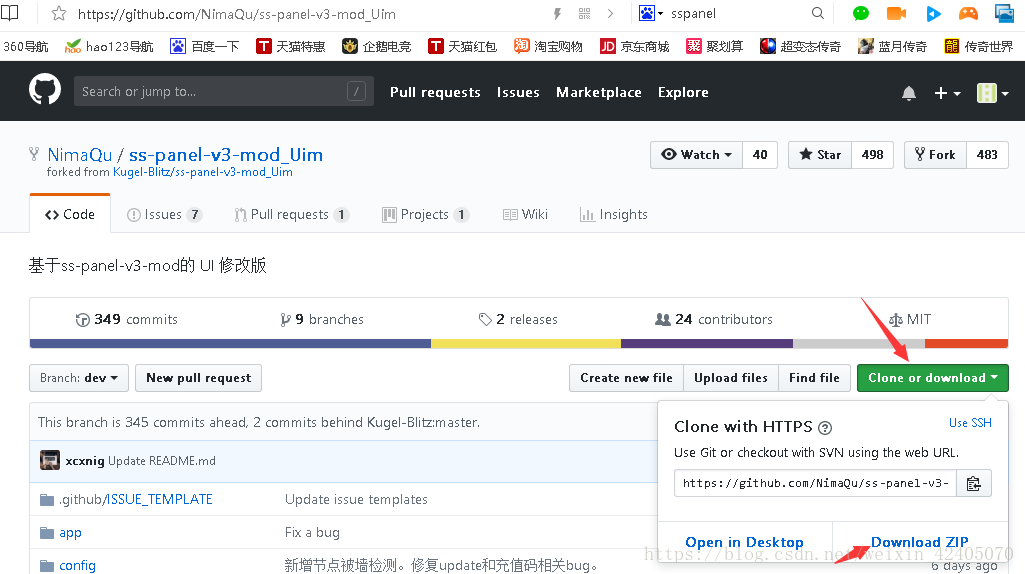Open the Baidu paw search engine selector
Viewport: 1025px width, 574px height.
tap(650, 13)
